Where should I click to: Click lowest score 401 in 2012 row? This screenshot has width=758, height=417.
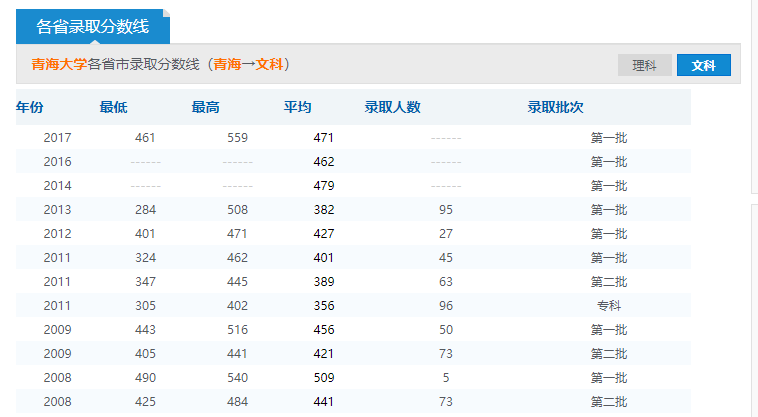coord(145,234)
